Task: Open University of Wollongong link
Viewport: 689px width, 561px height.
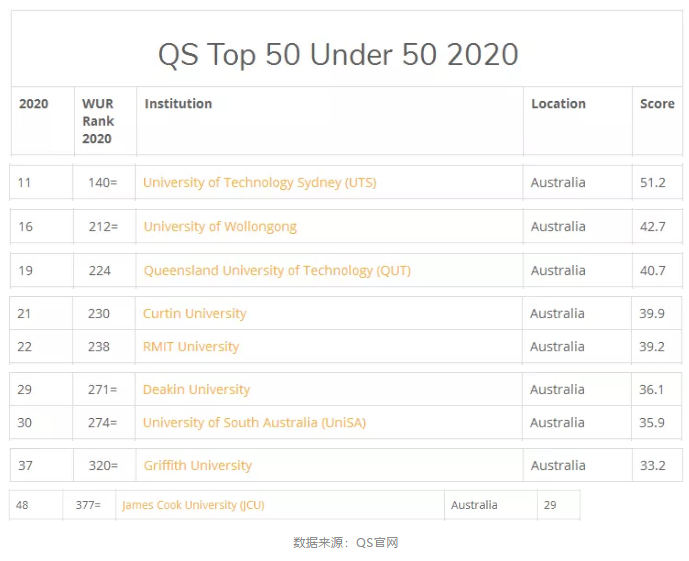Action: click(x=220, y=227)
